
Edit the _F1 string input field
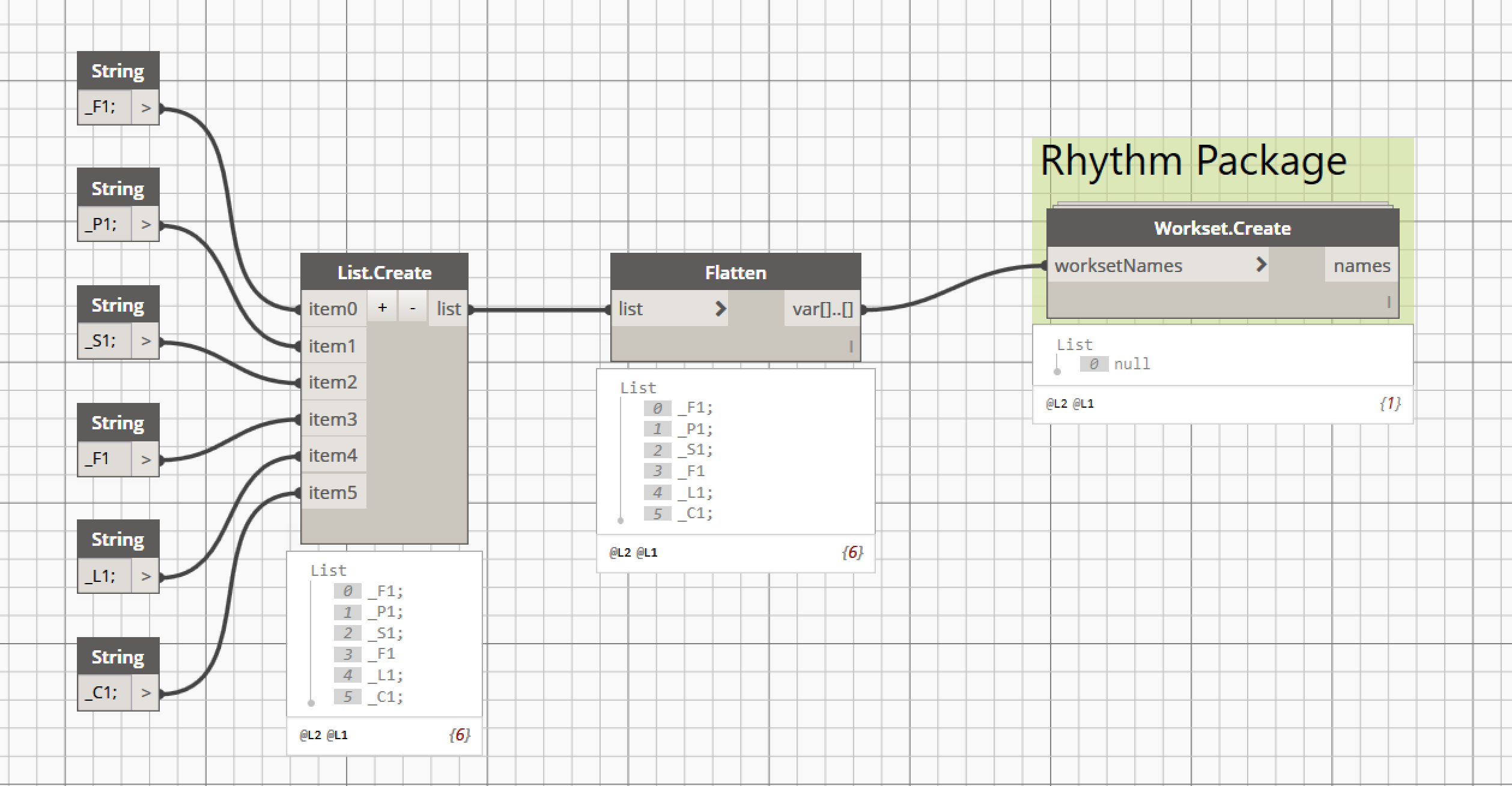coord(105,459)
